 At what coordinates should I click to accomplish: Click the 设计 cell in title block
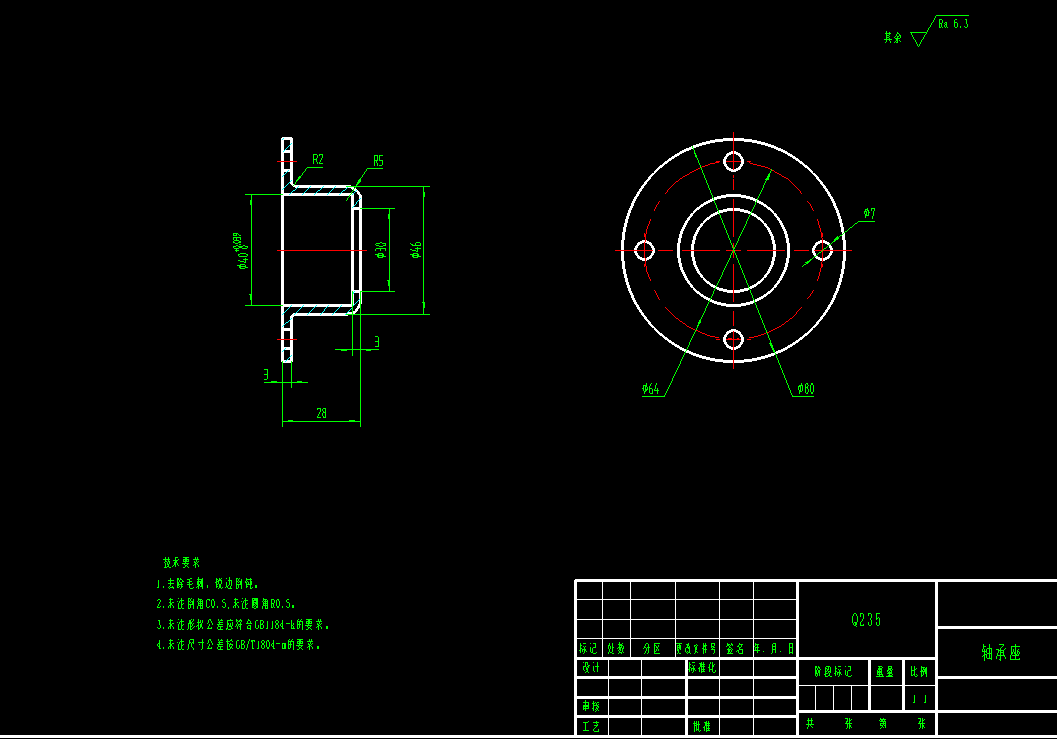591,667
